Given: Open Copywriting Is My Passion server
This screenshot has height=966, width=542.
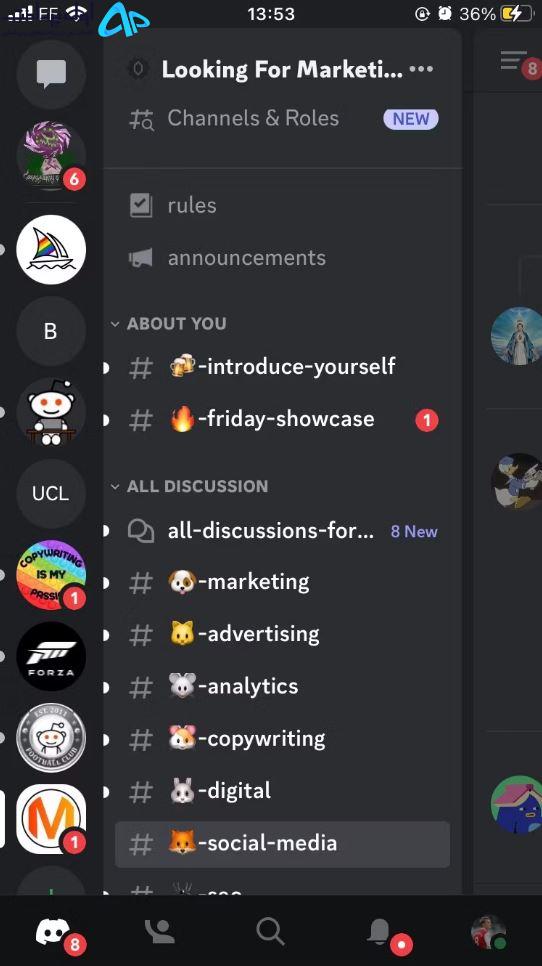Looking at the screenshot, I should tap(51, 575).
